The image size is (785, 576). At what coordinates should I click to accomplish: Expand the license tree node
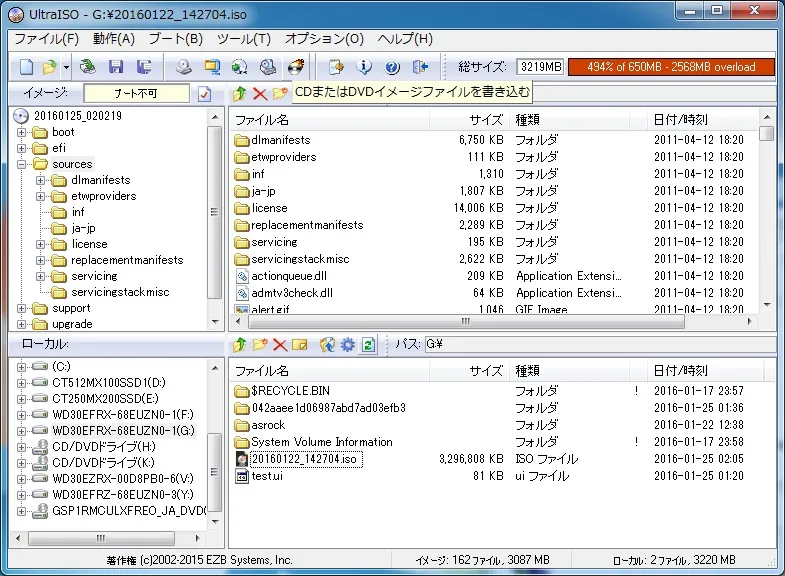[x=41, y=245]
